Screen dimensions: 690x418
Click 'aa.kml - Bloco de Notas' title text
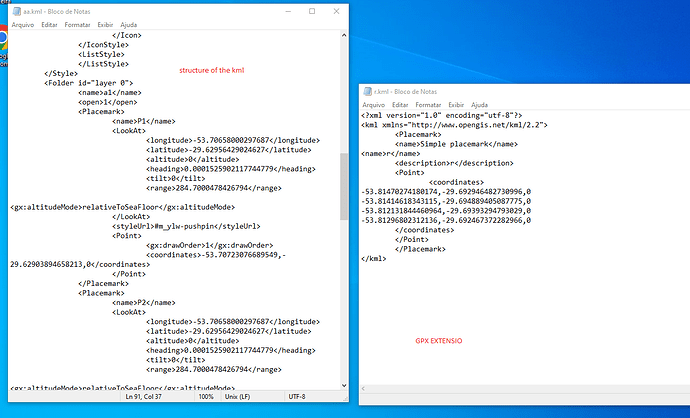[57, 11]
